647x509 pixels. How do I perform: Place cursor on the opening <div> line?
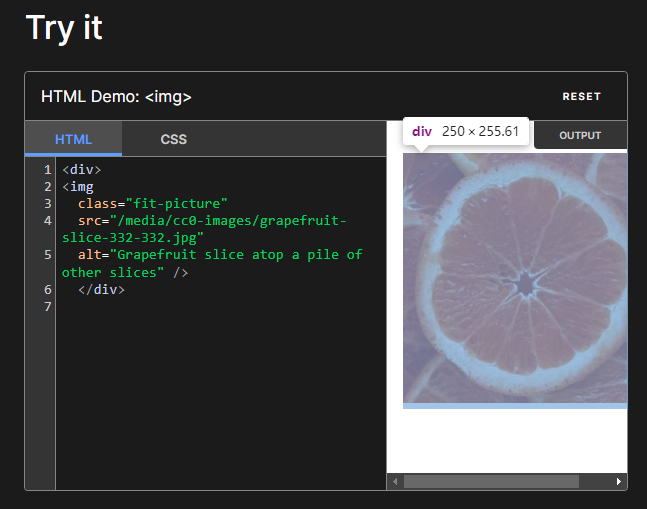coord(81,170)
